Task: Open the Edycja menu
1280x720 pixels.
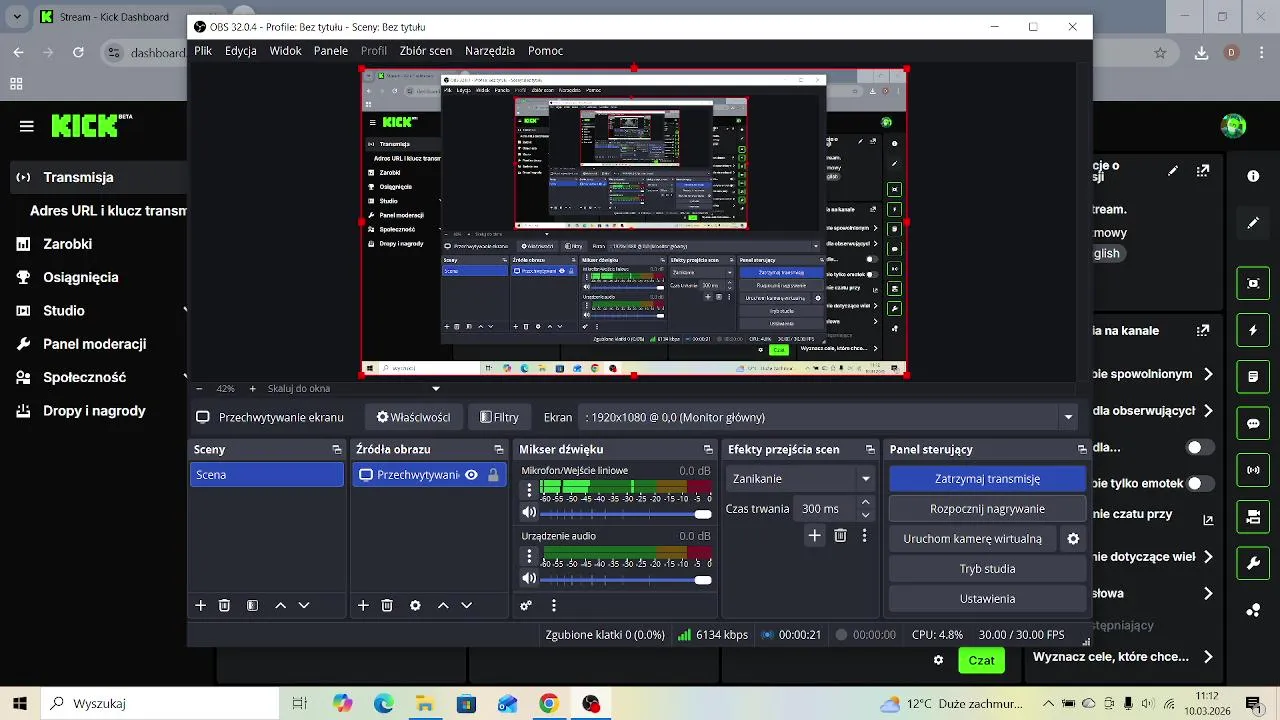Action: point(241,50)
